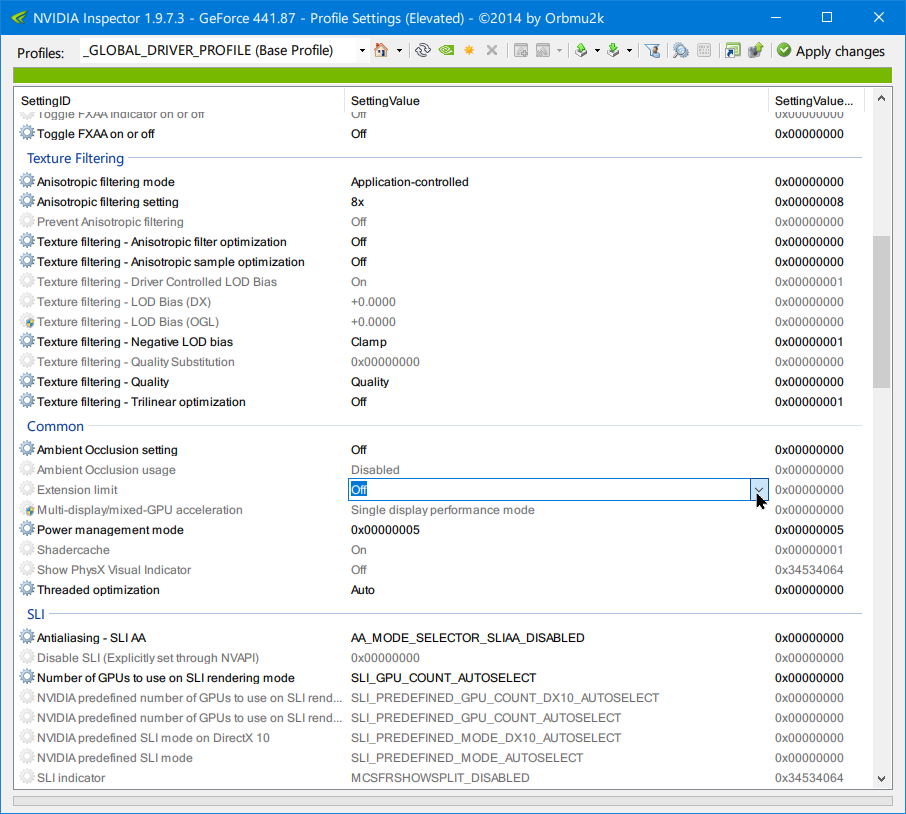Image resolution: width=906 pixels, height=814 pixels.
Task: Select the 8x anisotropic filtering value
Action: (358, 202)
